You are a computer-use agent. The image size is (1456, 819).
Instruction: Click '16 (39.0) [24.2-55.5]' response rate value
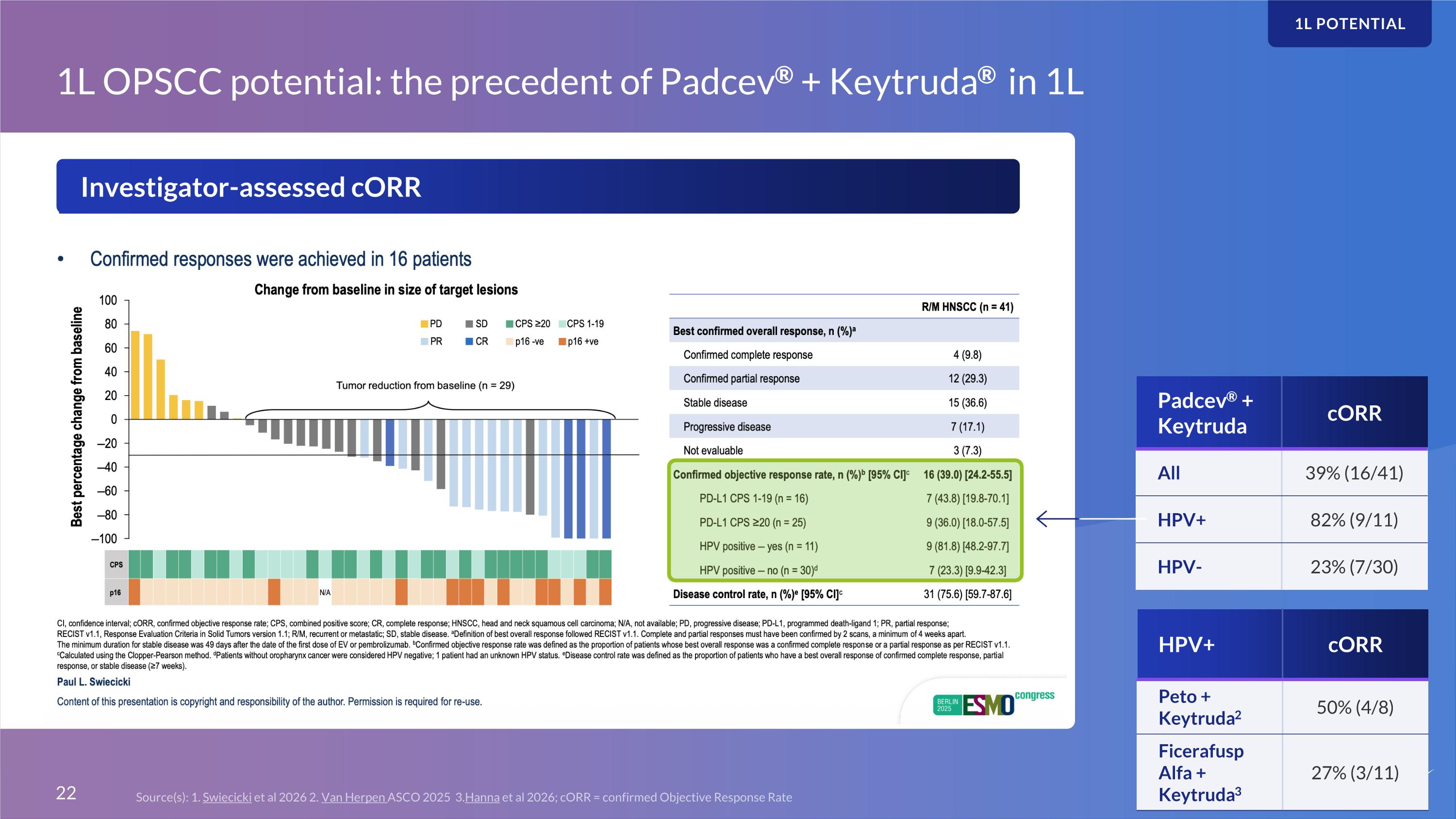click(x=968, y=475)
